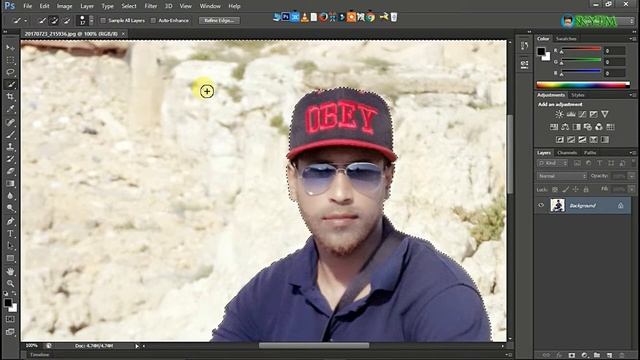Open the Layers panel options menu
Viewport: 640px width, 360px height.
(x=632, y=153)
